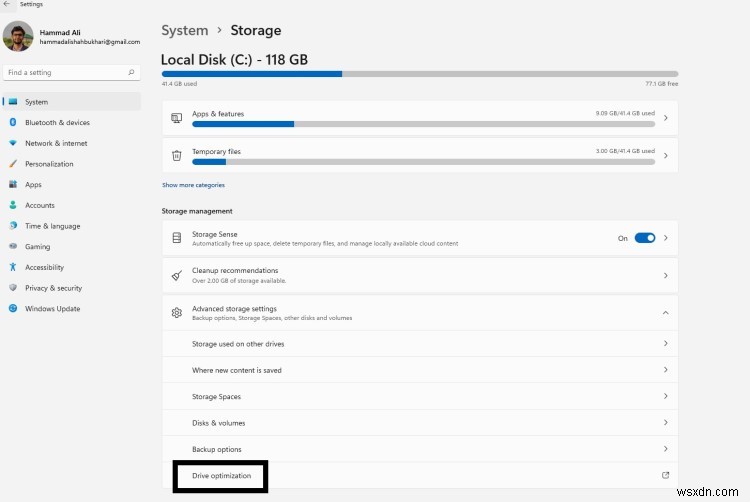
Task: Collapse Advanced storage settings section
Action: (x=665, y=313)
